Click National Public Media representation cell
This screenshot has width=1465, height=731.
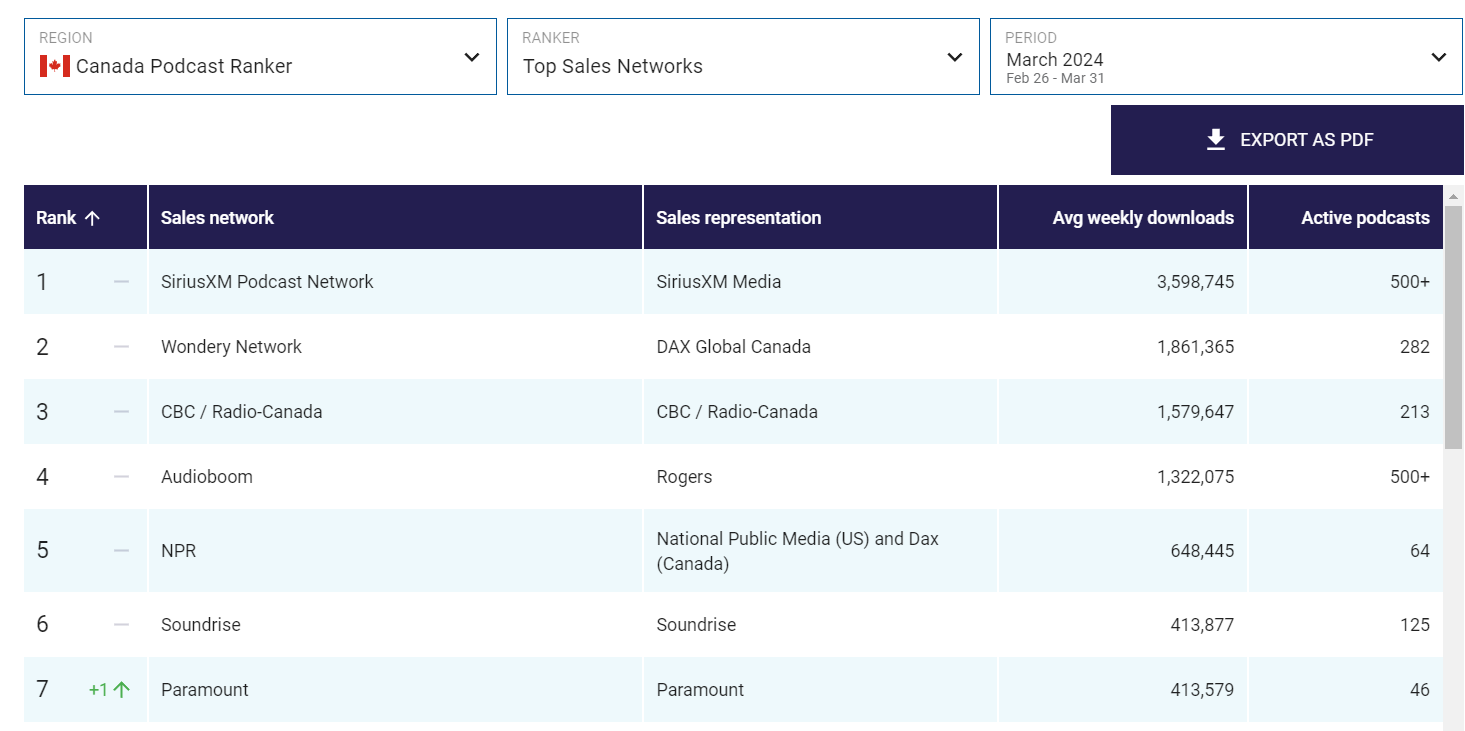click(x=820, y=551)
